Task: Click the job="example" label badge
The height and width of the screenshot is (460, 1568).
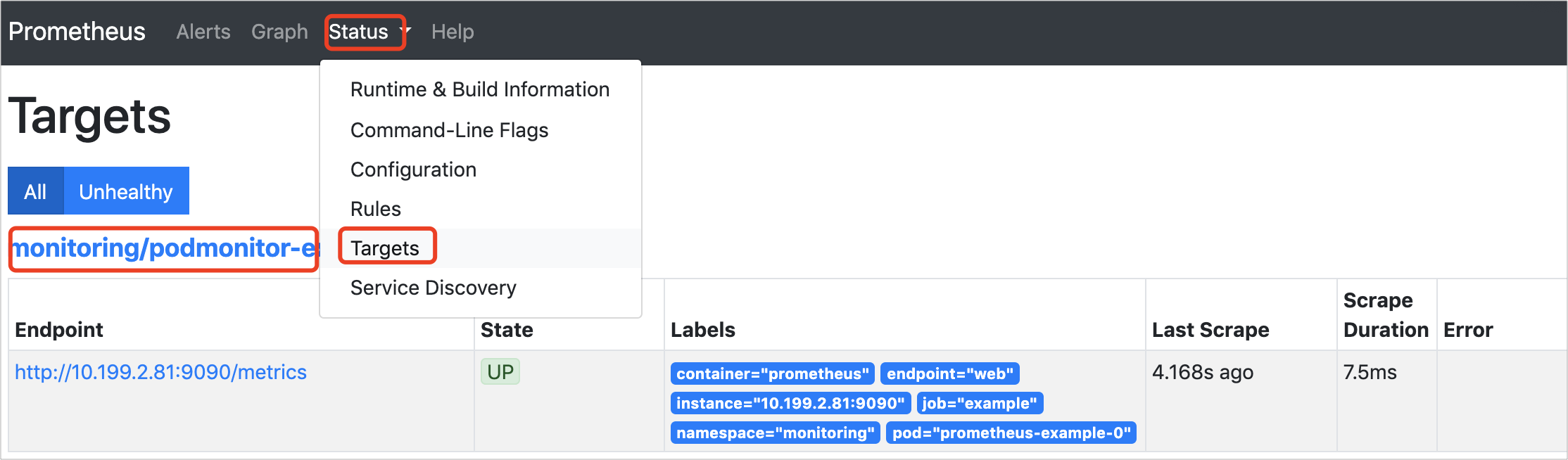Action: (x=980, y=403)
